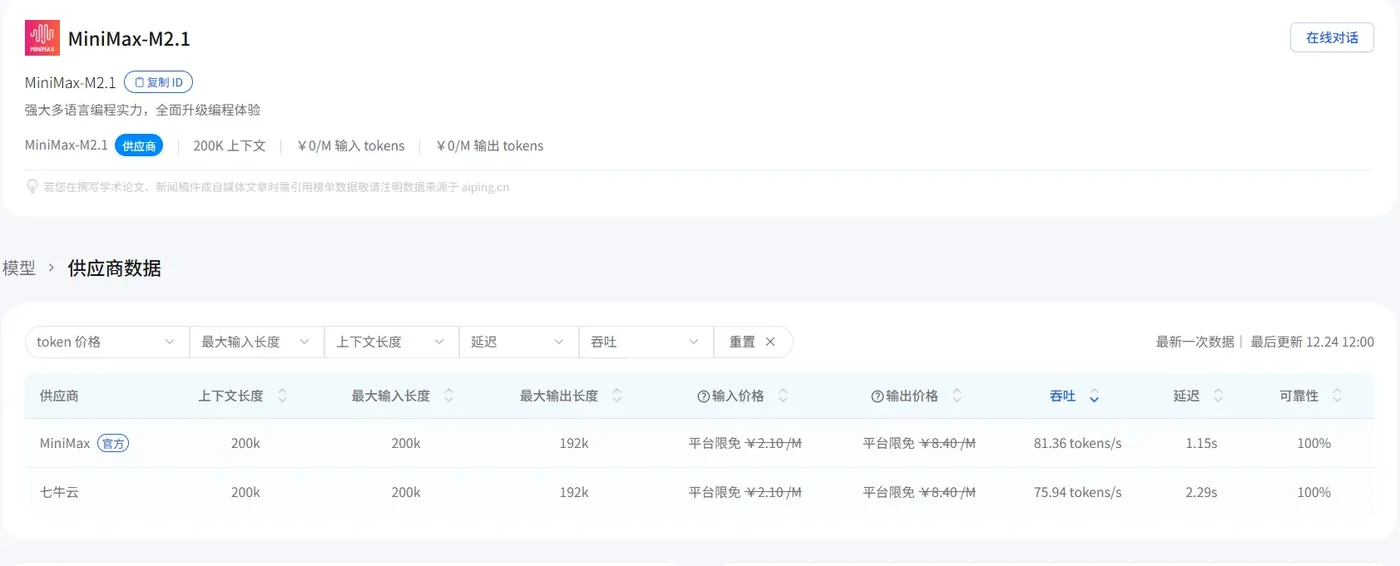Open the MiniMax provider row link

coord(65,443)
